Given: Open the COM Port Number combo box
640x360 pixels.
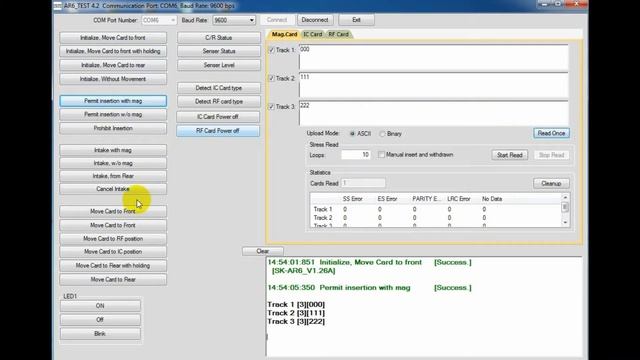Looking at the screenshot, I should click(x=159, y=20).
